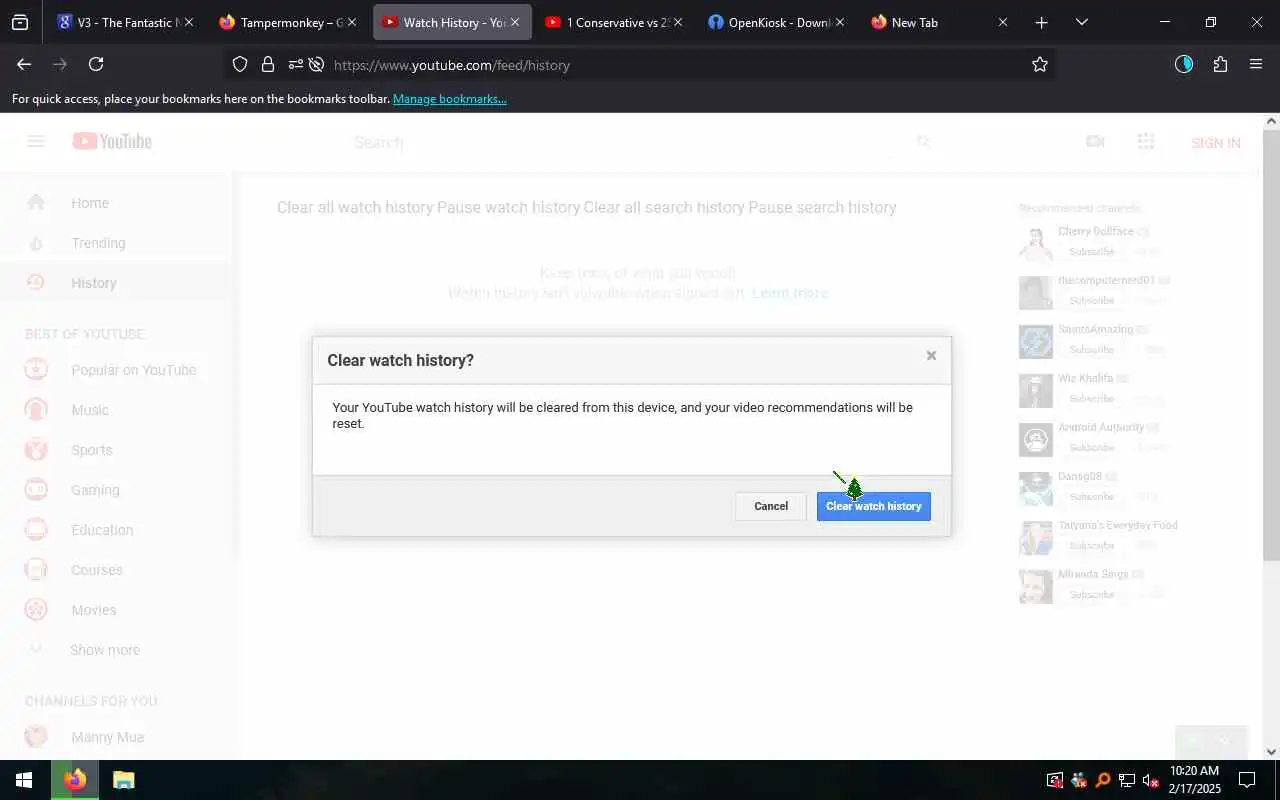The height and width of the screenshot is (800, 1280).
Task: Open the blue circular toolbar icon beside extensions
Action: 1184,64
